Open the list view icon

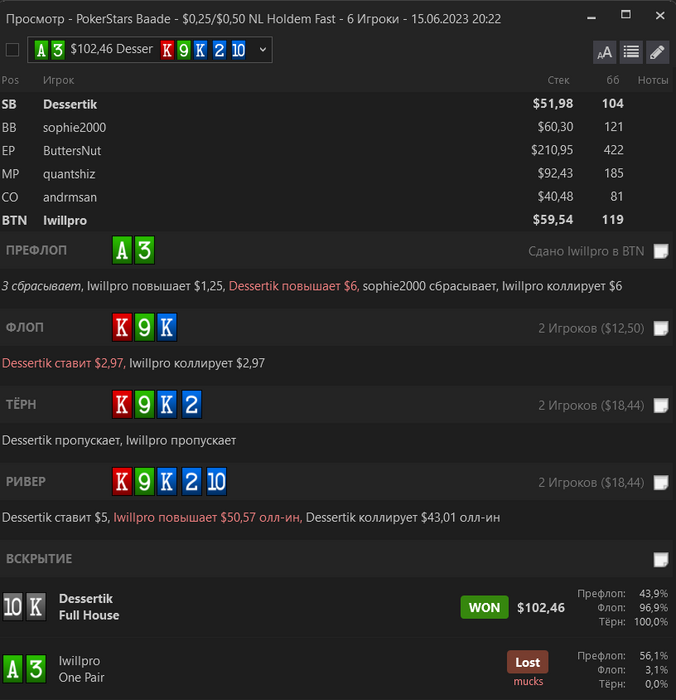631,52
